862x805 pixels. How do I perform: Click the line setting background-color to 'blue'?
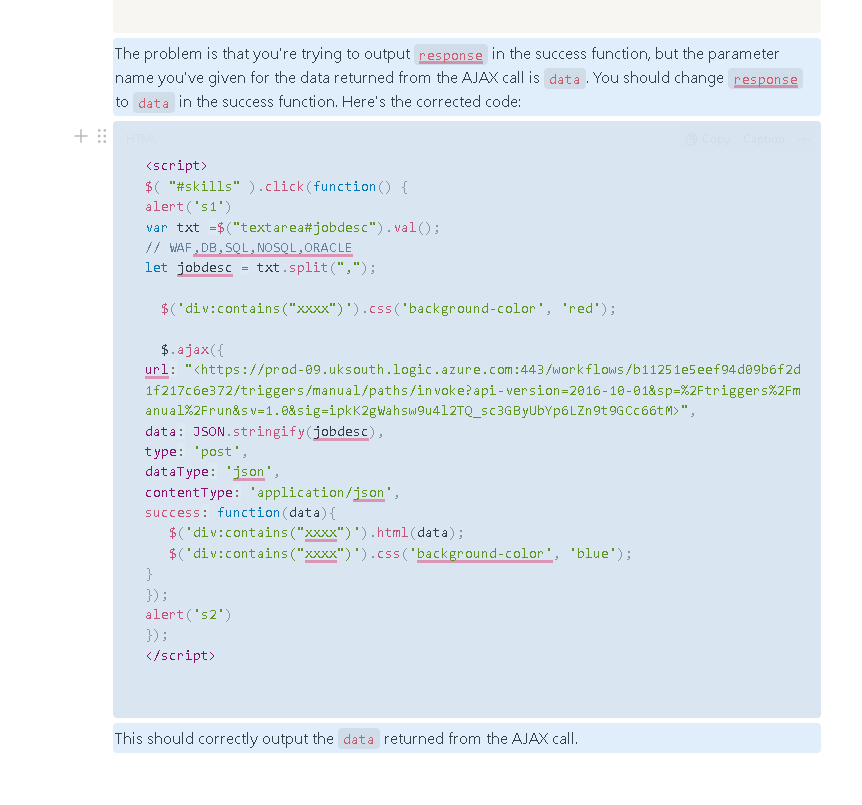pos(400,553)
